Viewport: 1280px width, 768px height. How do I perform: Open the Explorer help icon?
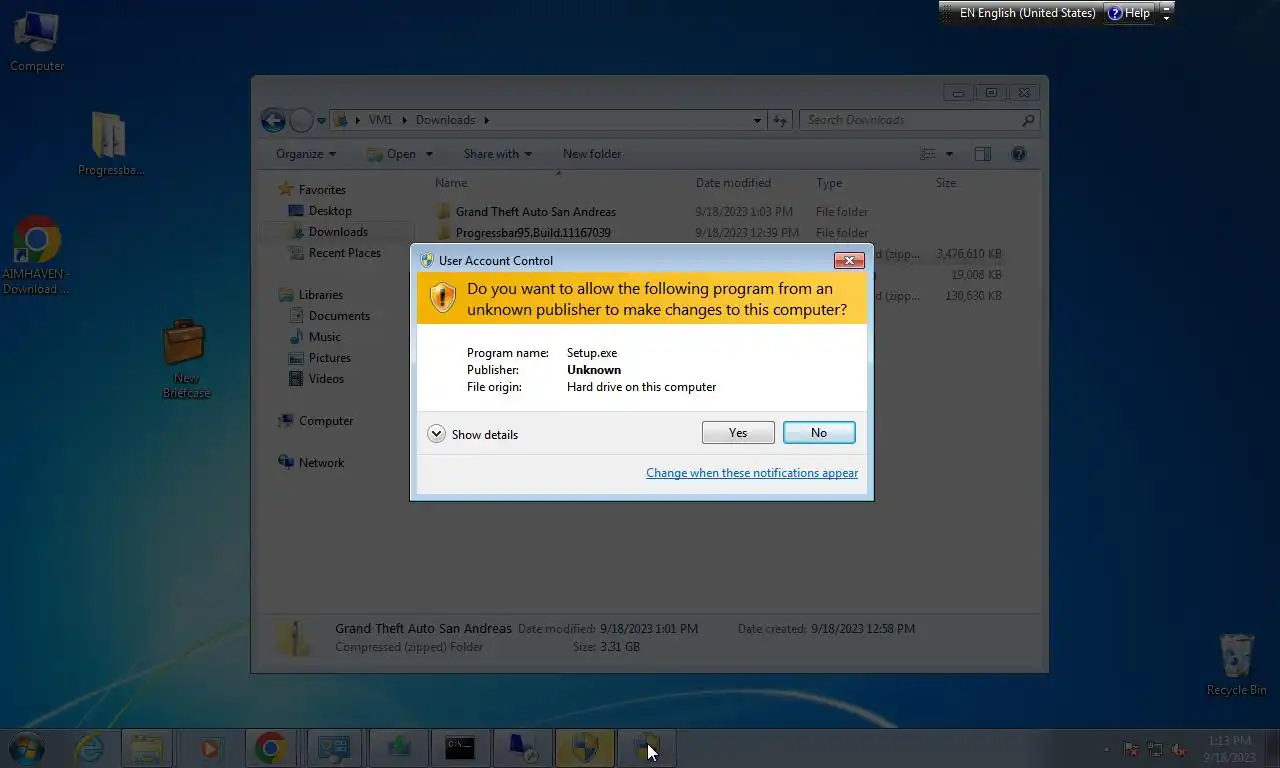click(x=1019, y=154)
